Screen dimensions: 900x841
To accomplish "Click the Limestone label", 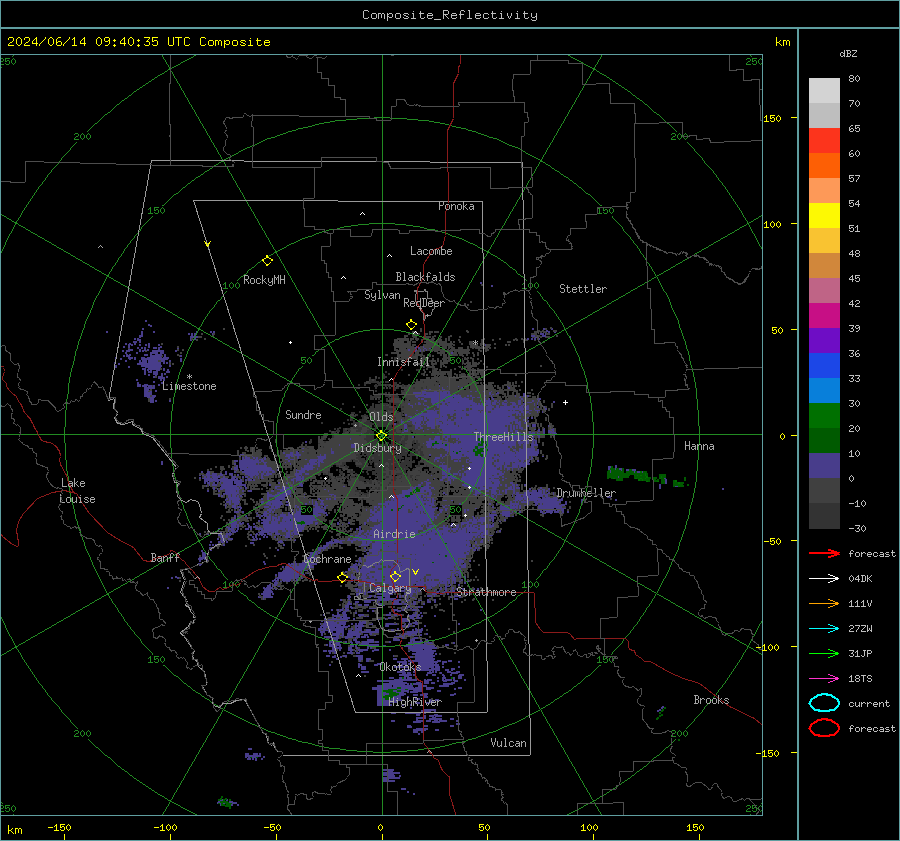I will click(x=189, y=386).
